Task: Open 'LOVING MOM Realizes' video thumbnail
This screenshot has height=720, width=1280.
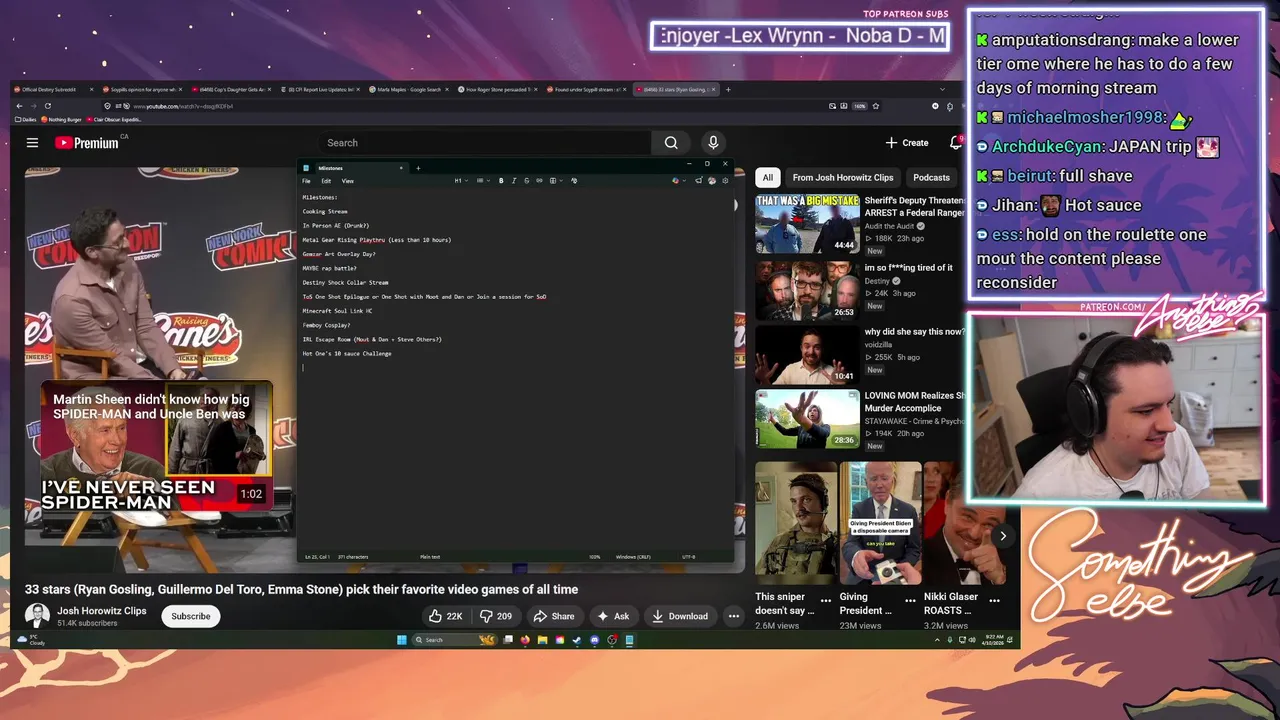Action: pos(807,418)
